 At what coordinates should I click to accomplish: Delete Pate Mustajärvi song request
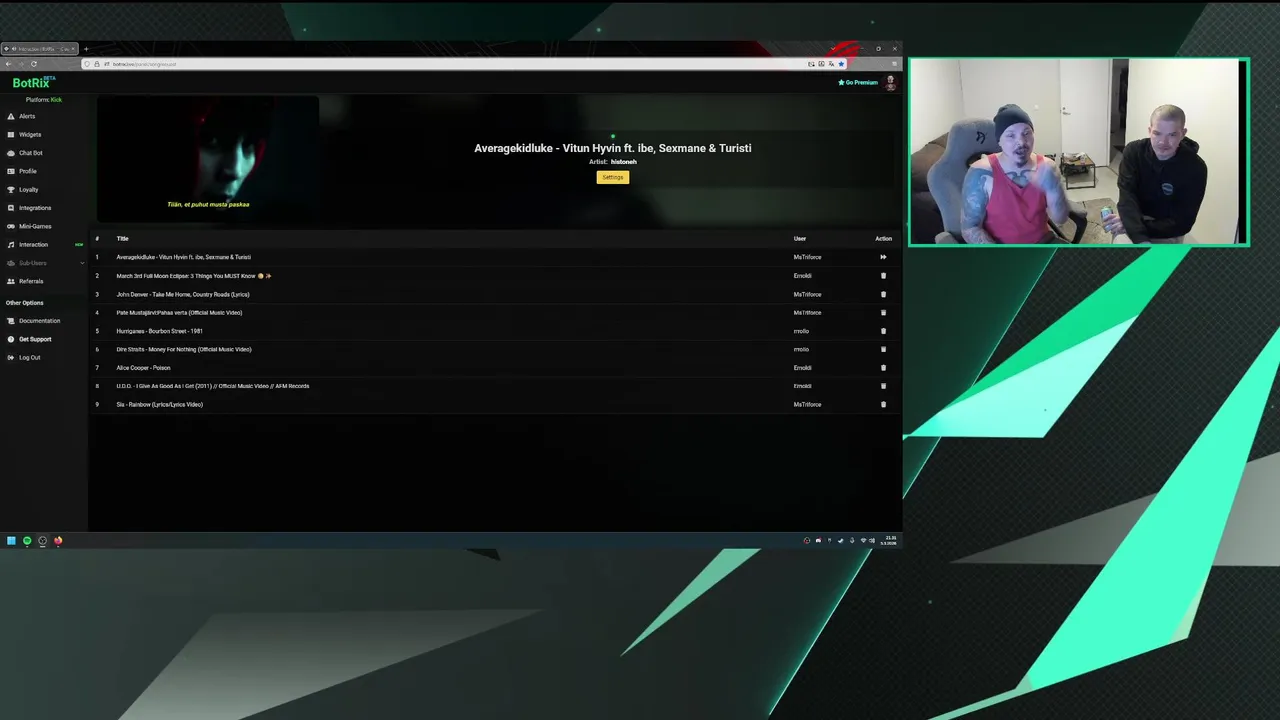click(883, 312)
